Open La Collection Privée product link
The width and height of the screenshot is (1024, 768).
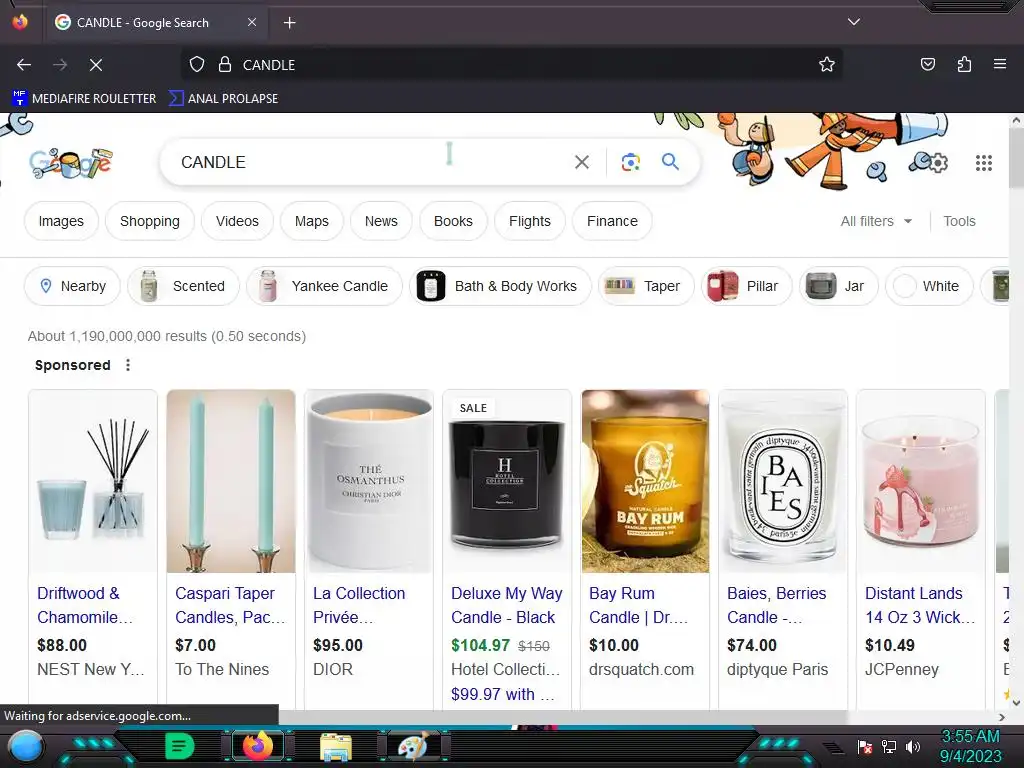pos(359,605)
